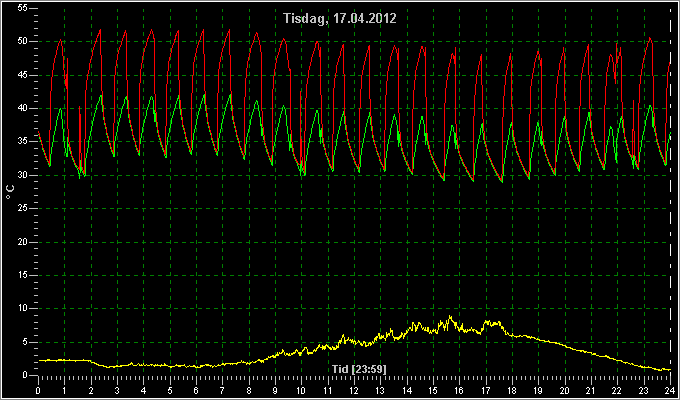Click the 15 hour mark on x-axis
Image resolution: width=680 pixels, height=400 pixels.
[433, 390]
